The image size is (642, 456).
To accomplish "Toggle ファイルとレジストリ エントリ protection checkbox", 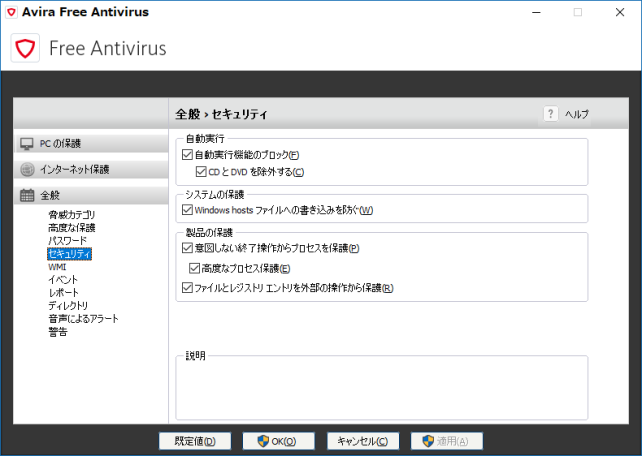I will point(187,288).
